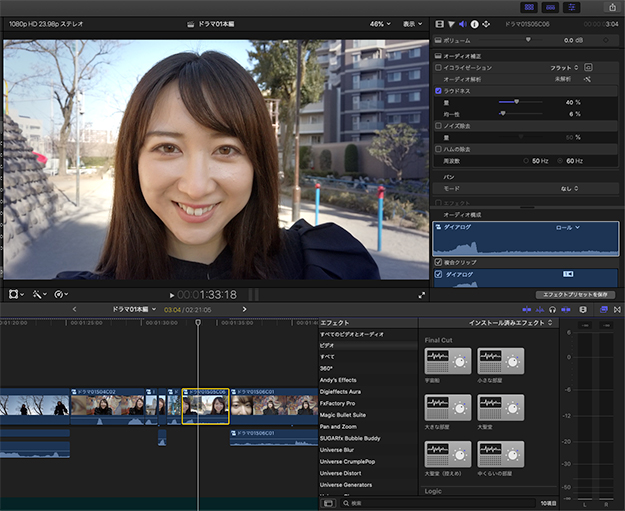Toggle skimming icon in timeline toolbar
Screen dimensions: 625x511
[x=527, y=309]
